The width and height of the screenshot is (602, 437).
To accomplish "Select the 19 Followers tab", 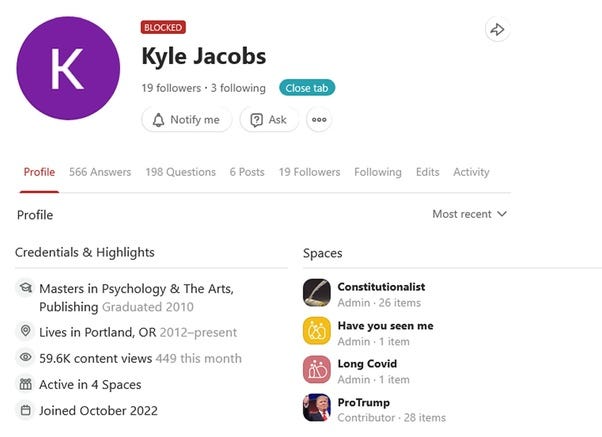I will 309,172.
